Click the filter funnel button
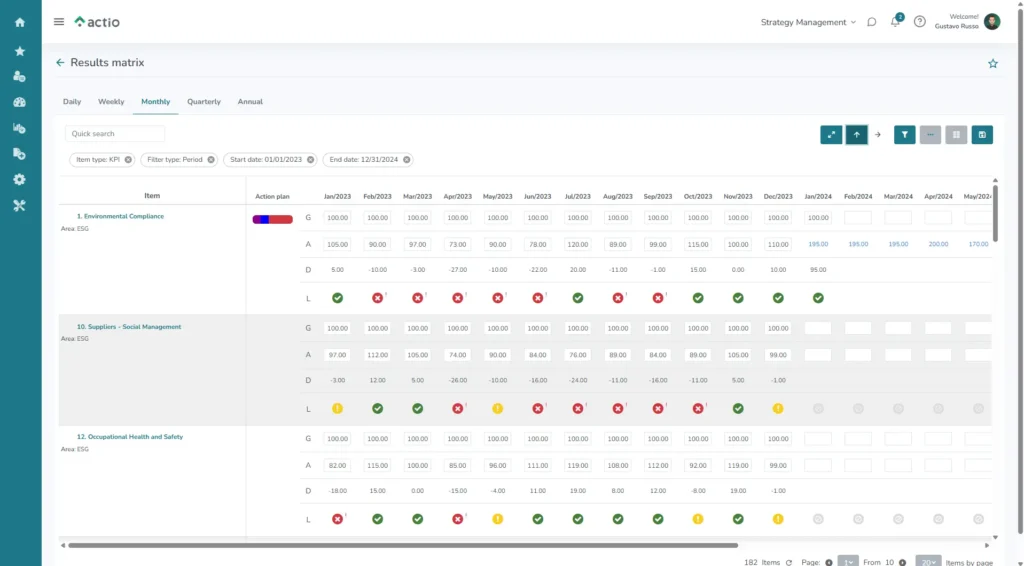Viewport: 1024px width, 566px height. point(904,134)
